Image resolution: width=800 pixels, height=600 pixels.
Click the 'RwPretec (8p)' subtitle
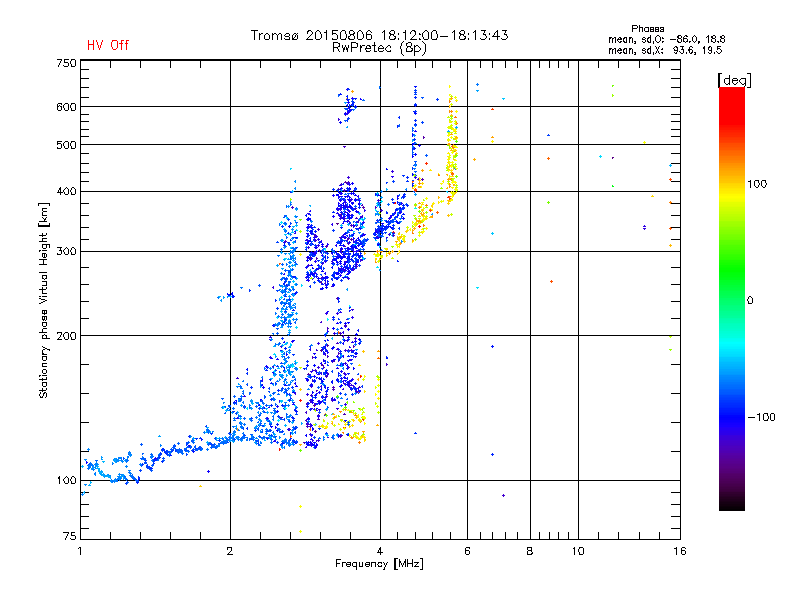[379, 48]
